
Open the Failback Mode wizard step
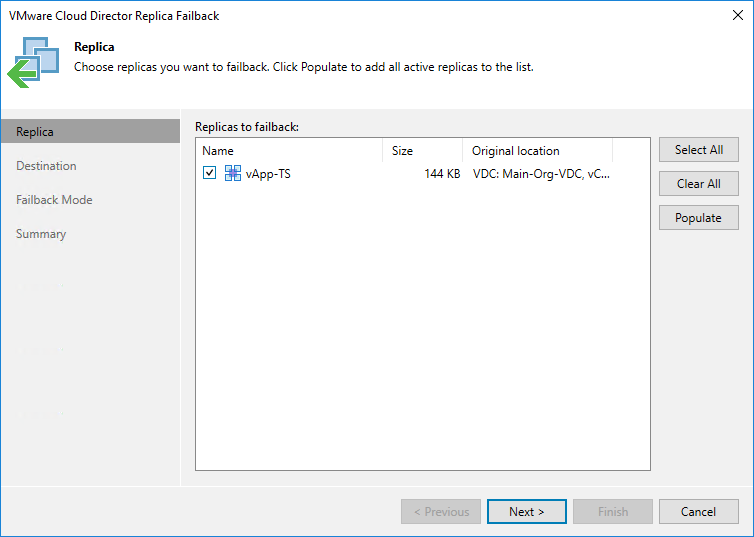54,200
